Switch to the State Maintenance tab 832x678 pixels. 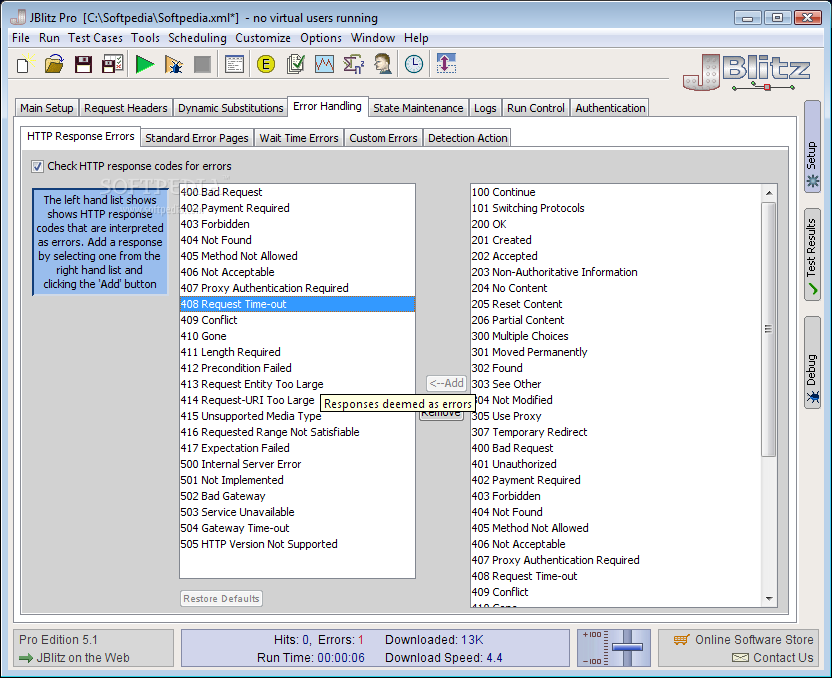point(418,108)
